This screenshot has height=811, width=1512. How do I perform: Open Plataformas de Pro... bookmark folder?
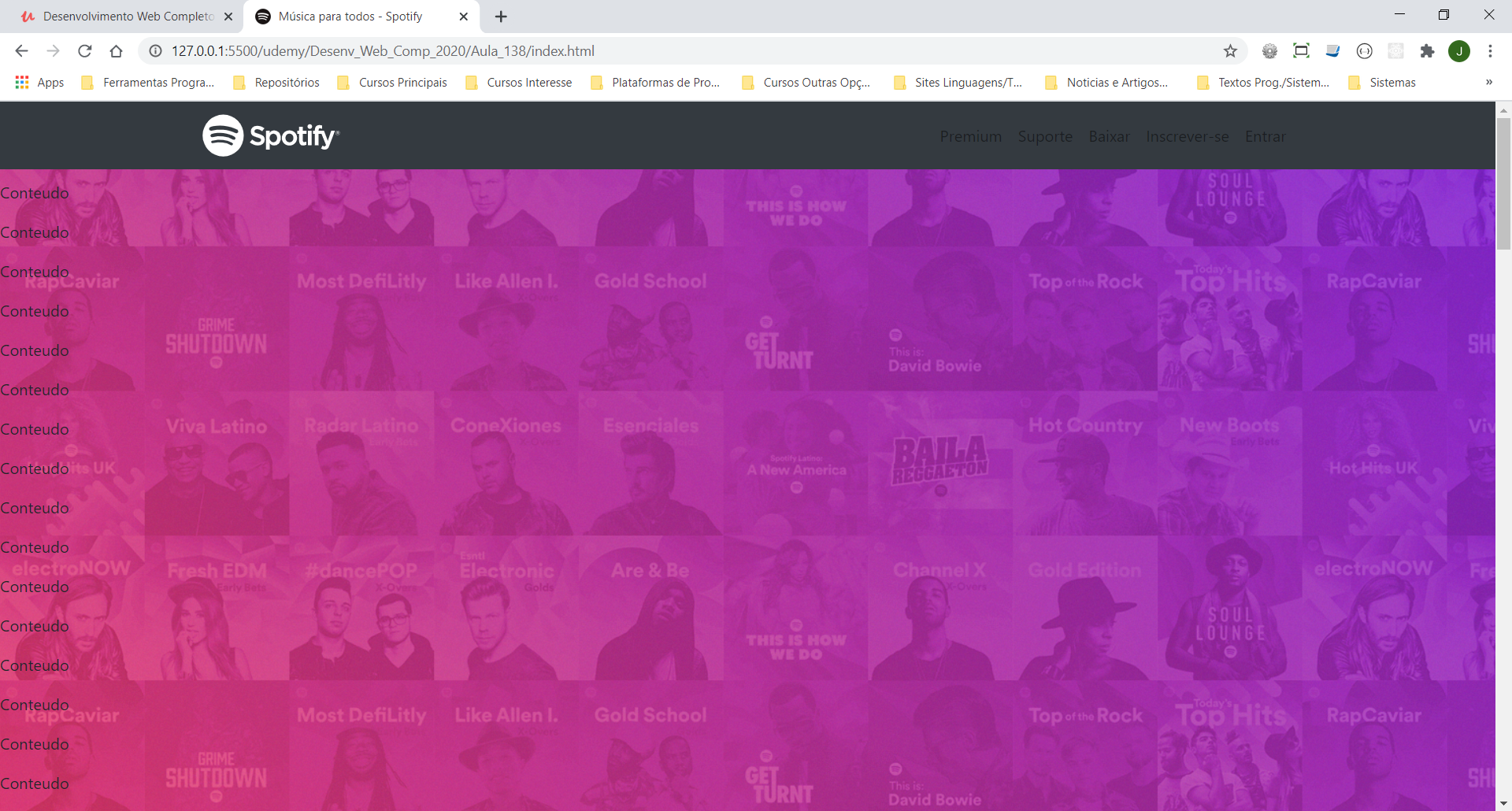point(655,83)
